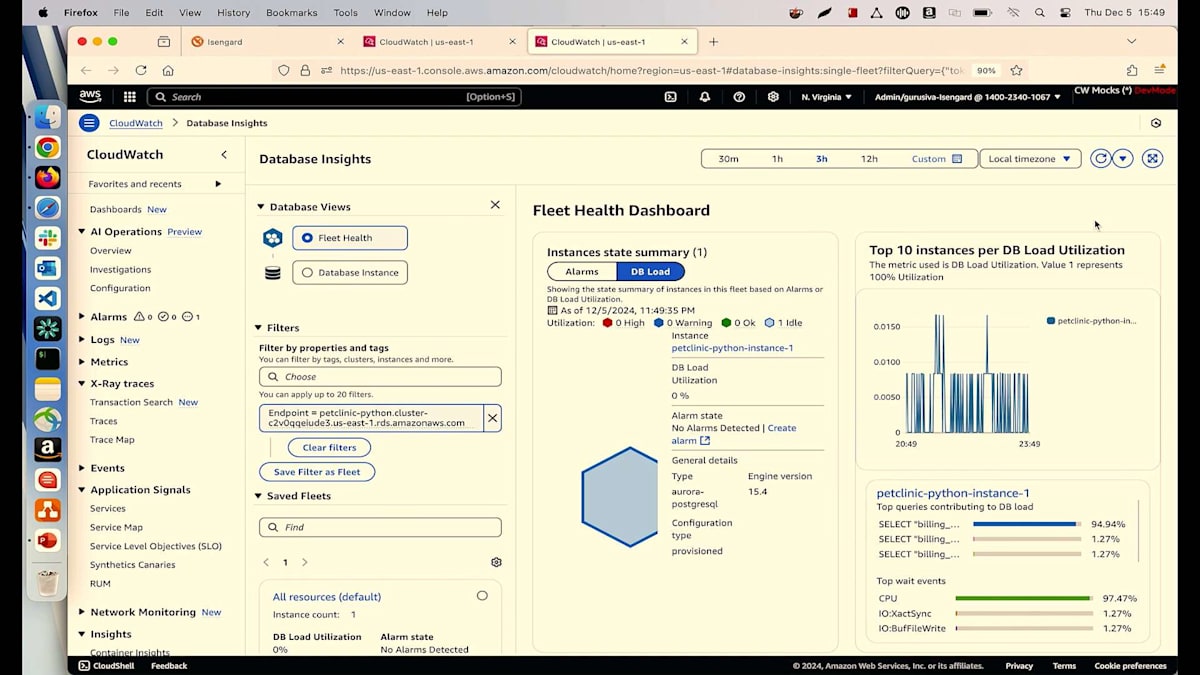The width and height of the screenshot is (1200, 675).
Task: Open the Transaction Search sidebar link
Action: coord(131,402)
